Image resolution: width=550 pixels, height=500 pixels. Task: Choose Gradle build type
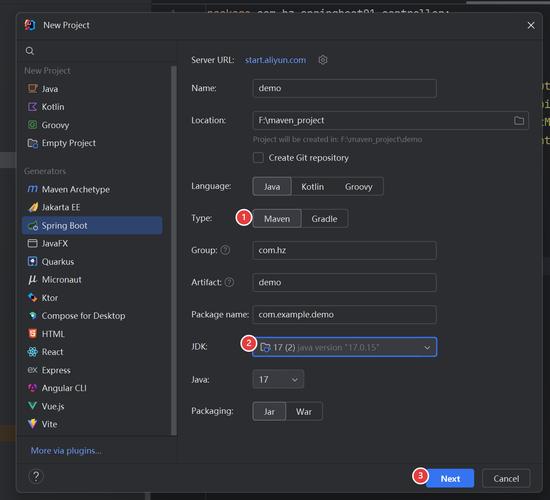324,219
